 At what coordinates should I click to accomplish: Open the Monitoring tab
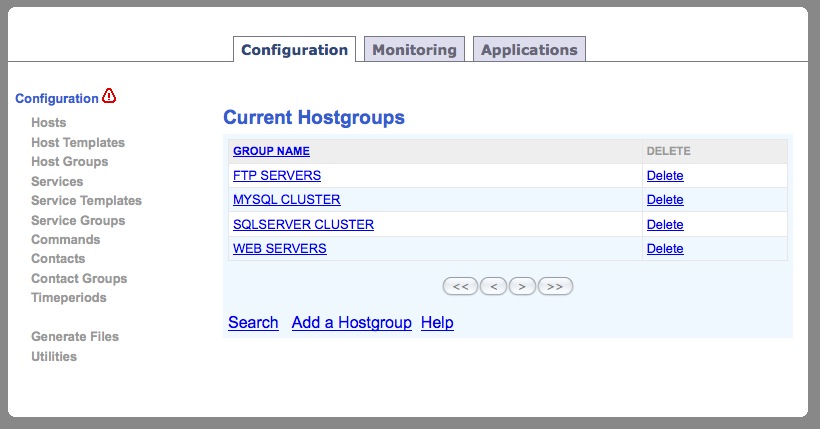tap(414, 49)
